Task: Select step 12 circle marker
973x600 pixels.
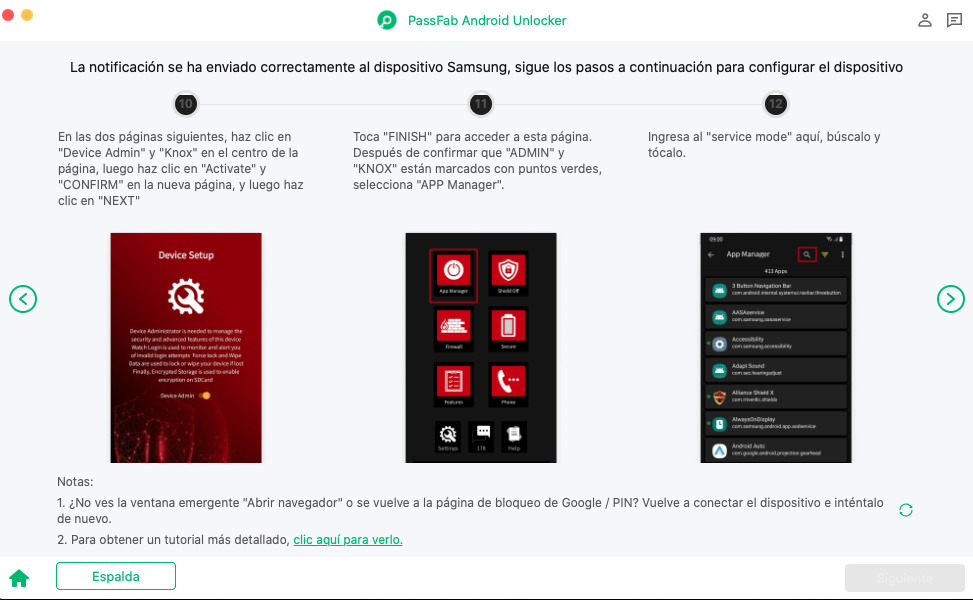Action: (x=775, y=104)
